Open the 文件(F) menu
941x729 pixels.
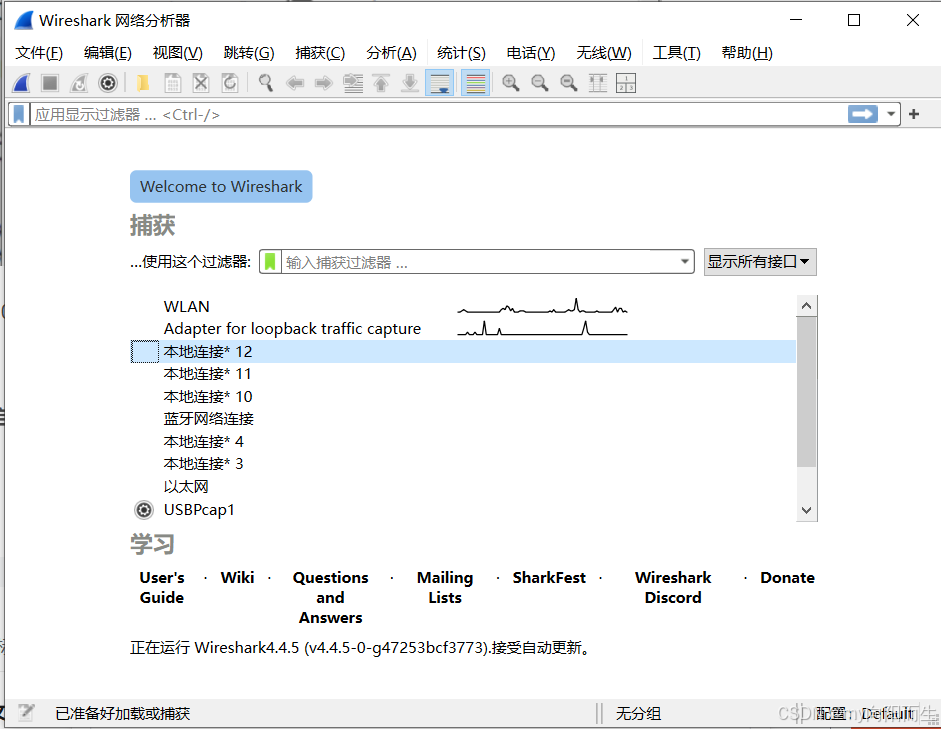click(39, 53)
